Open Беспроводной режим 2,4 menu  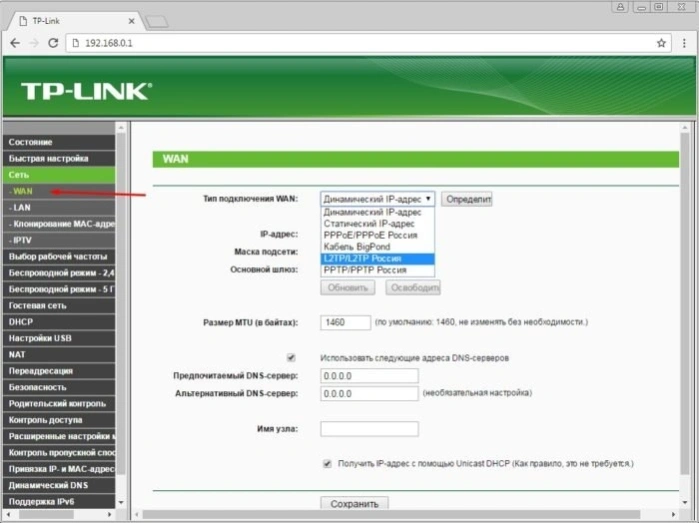[x=59, y=273]
